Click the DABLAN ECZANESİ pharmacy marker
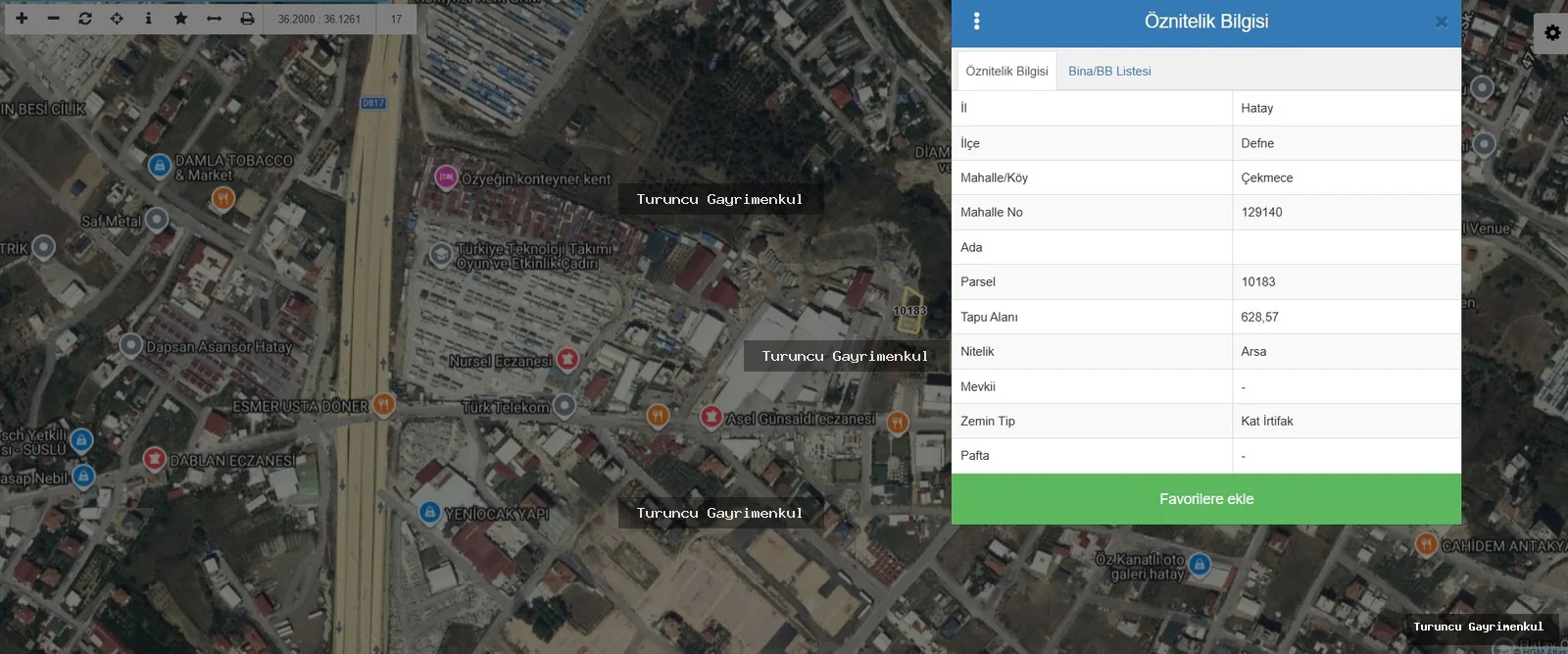 tap(154, 458)
